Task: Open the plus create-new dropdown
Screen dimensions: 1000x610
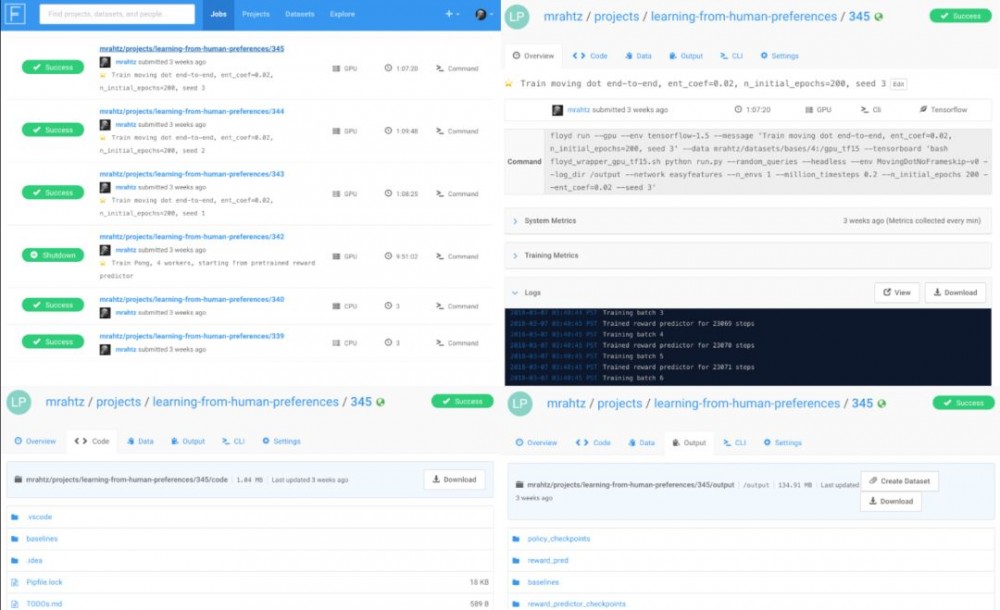Action: [452, 13]
